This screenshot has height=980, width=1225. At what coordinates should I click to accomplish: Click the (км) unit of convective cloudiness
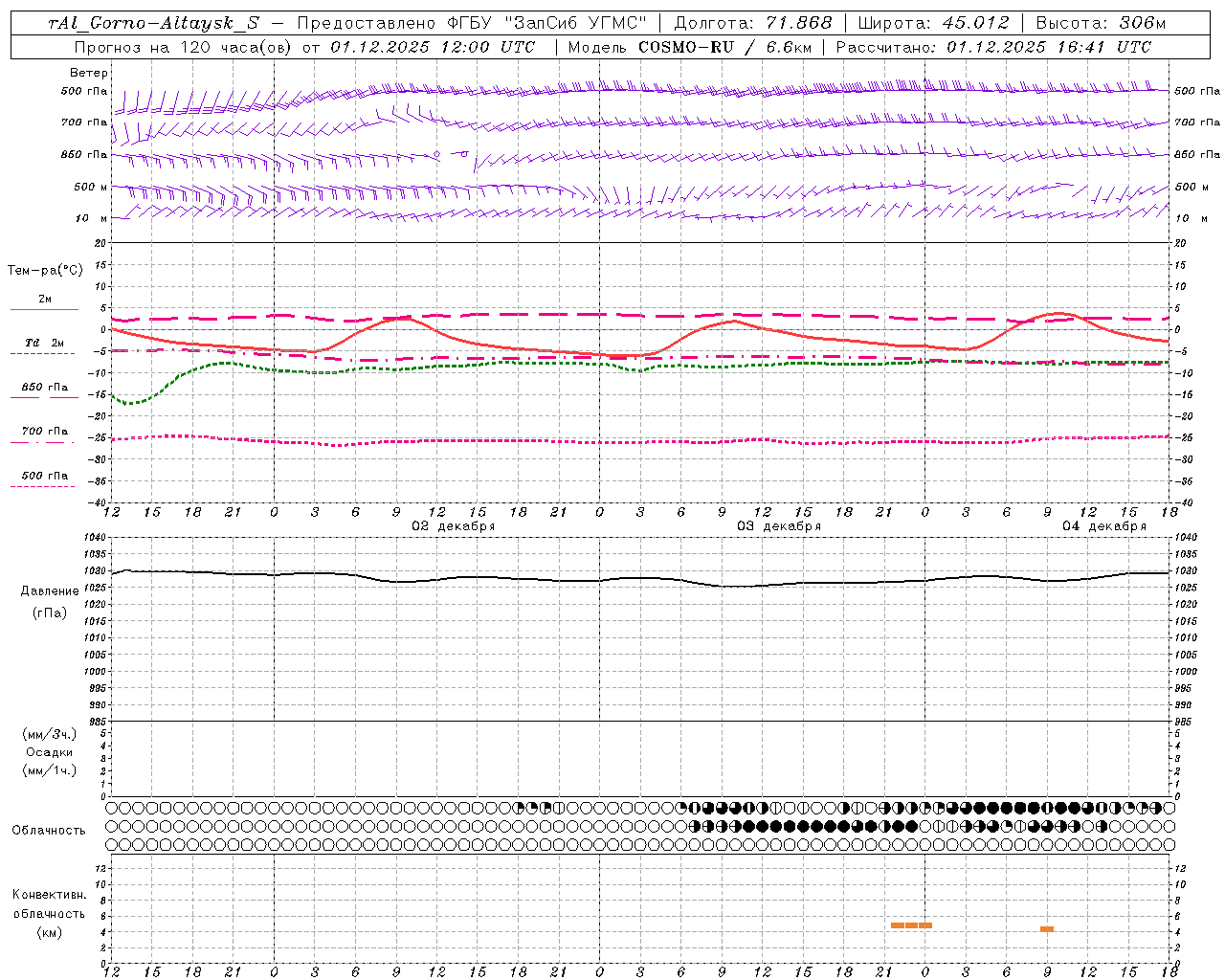[x=50, y=932]
